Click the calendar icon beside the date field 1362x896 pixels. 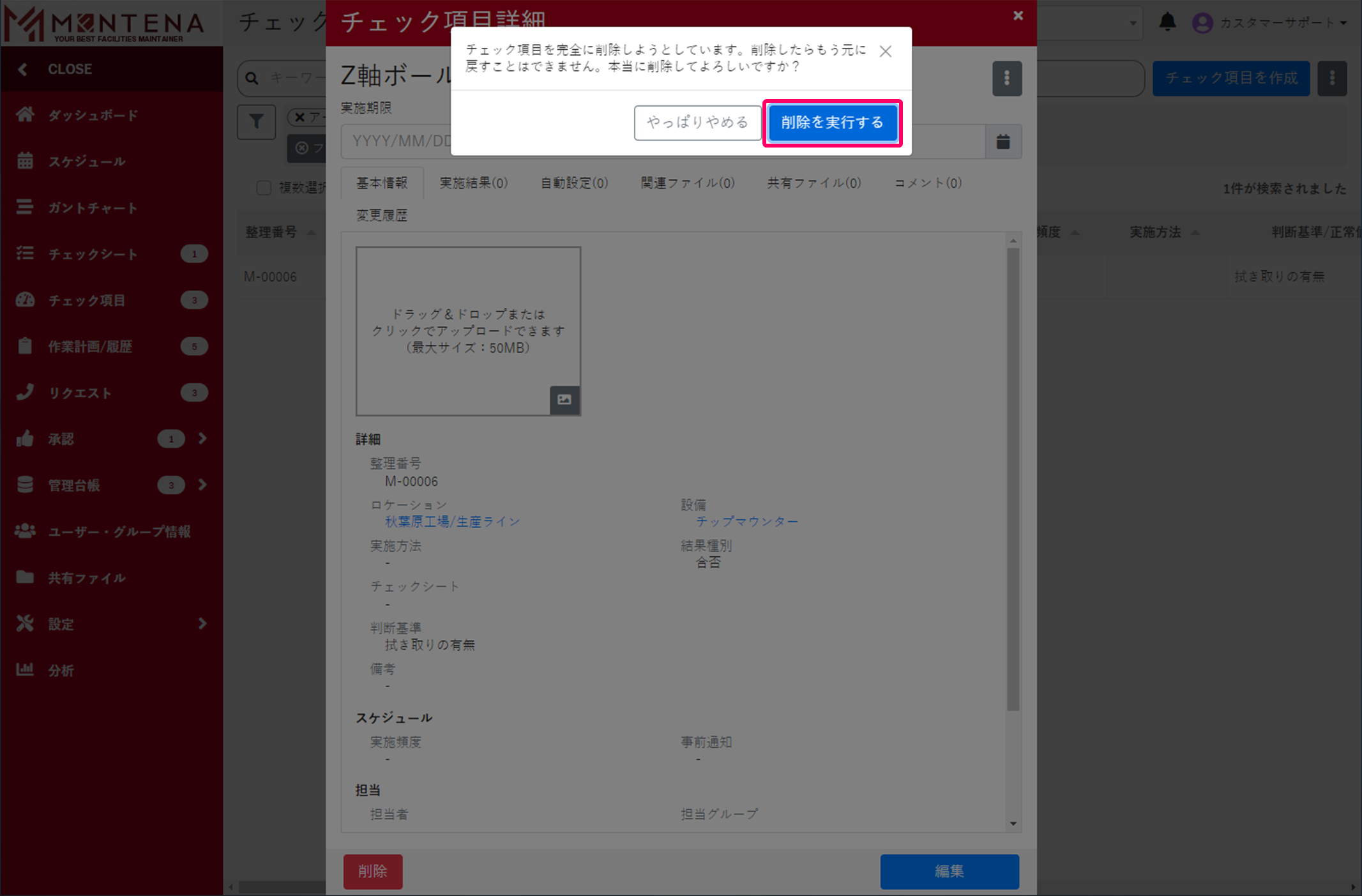(1003, 141)
